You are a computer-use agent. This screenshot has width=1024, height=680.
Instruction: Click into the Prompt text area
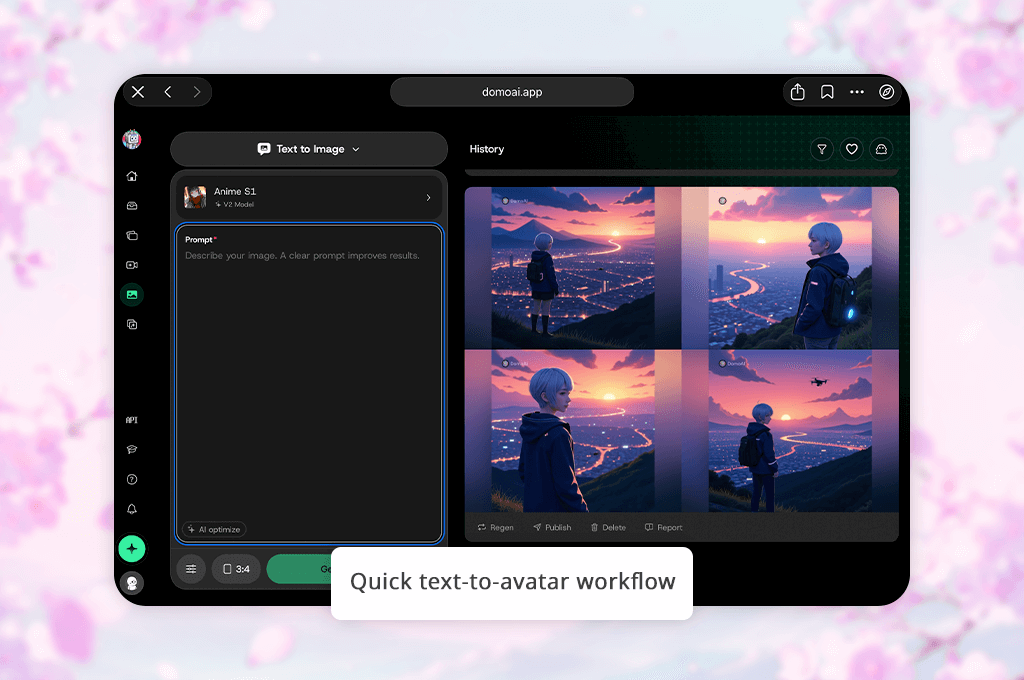point(309,383)
